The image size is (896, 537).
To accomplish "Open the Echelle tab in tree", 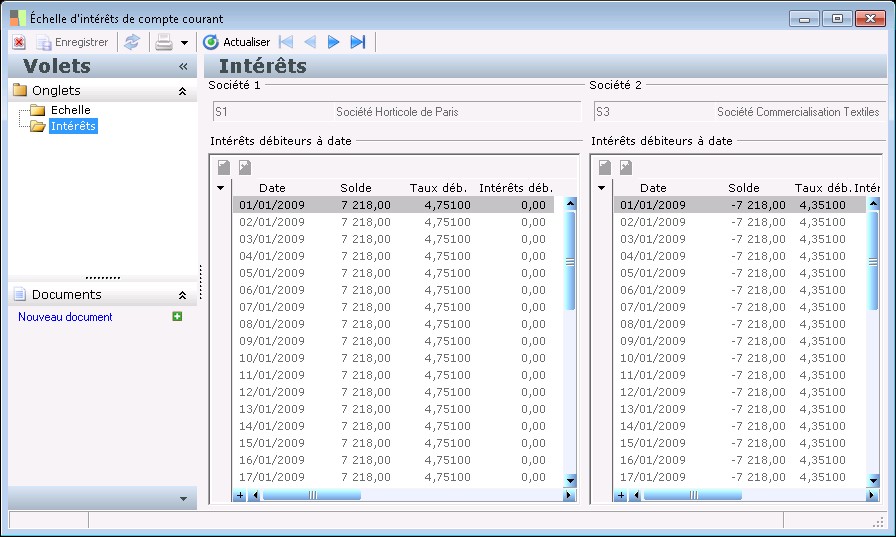I will tap(70, 110).
